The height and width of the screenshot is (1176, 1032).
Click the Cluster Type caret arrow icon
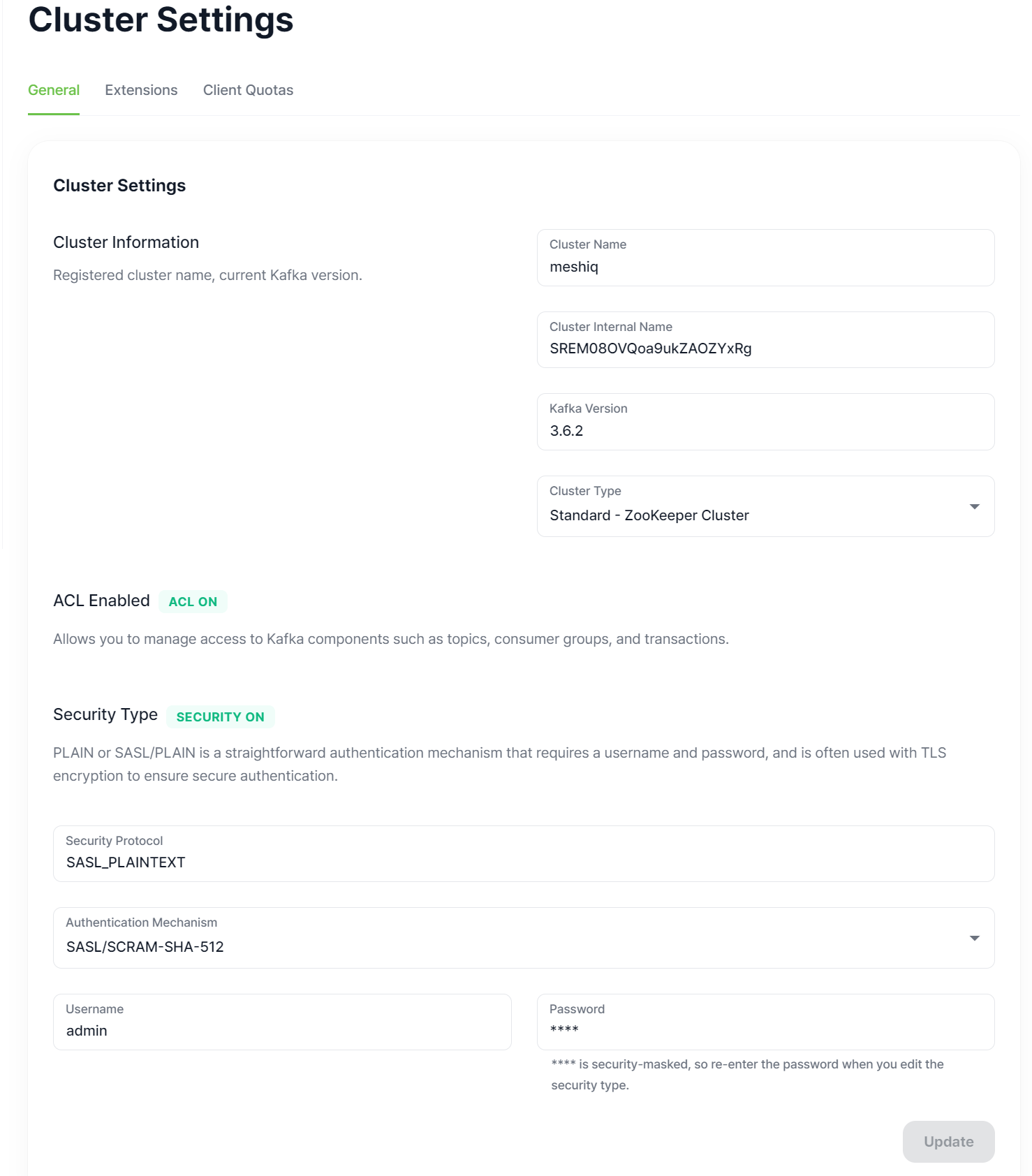tap(974, 506)
